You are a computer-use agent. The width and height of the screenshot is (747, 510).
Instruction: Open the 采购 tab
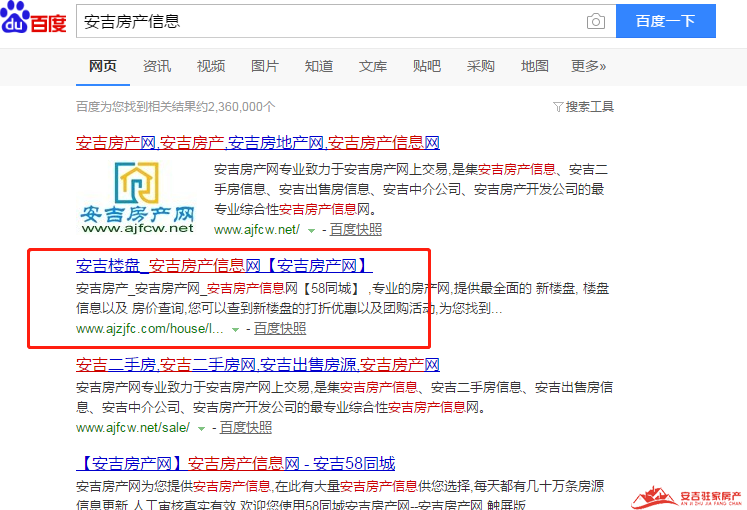point(481,66)
